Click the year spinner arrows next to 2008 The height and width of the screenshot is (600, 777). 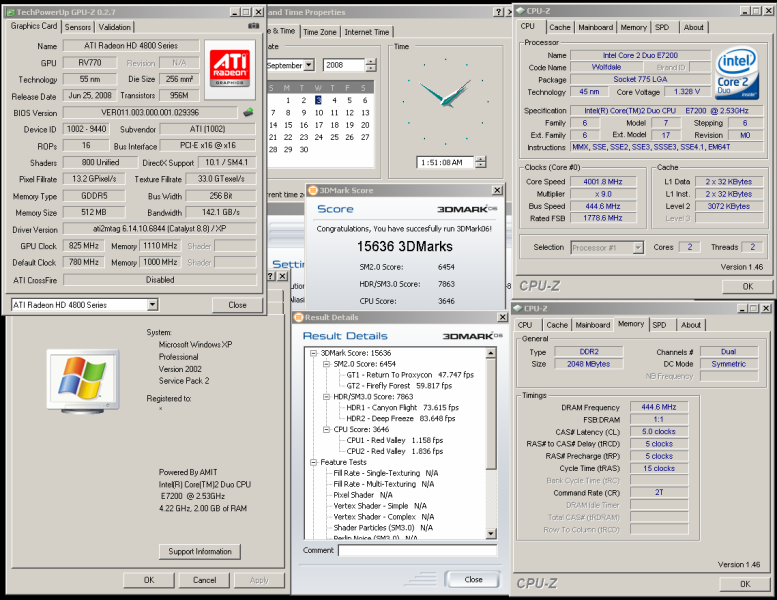coord(371,65)
